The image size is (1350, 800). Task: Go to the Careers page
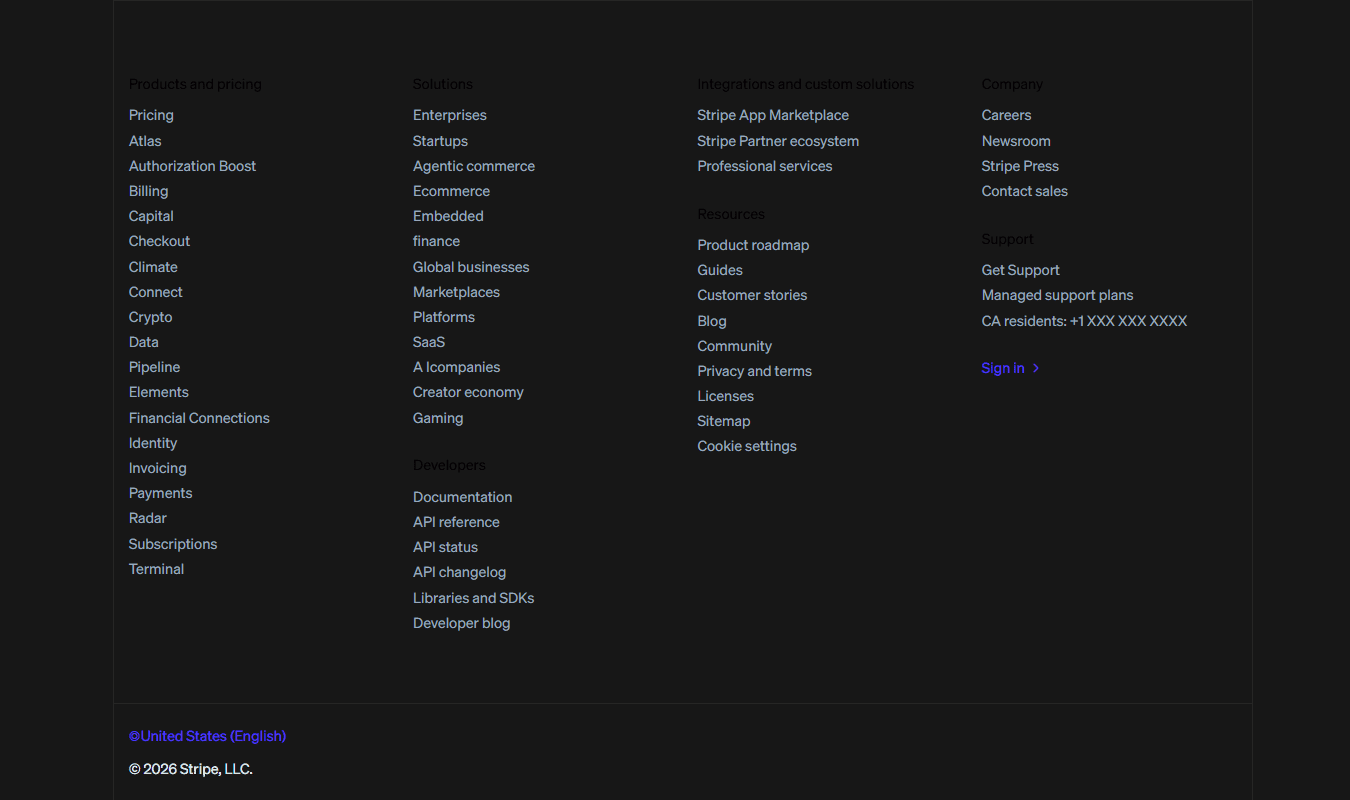pos(1006,115)
